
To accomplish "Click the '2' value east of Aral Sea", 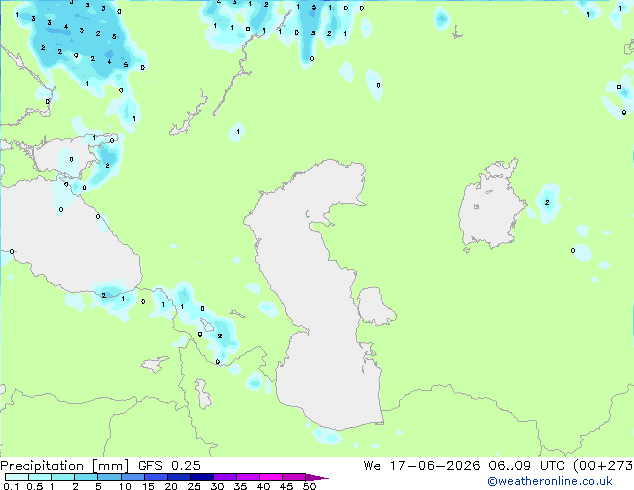I will click(547, 203).
